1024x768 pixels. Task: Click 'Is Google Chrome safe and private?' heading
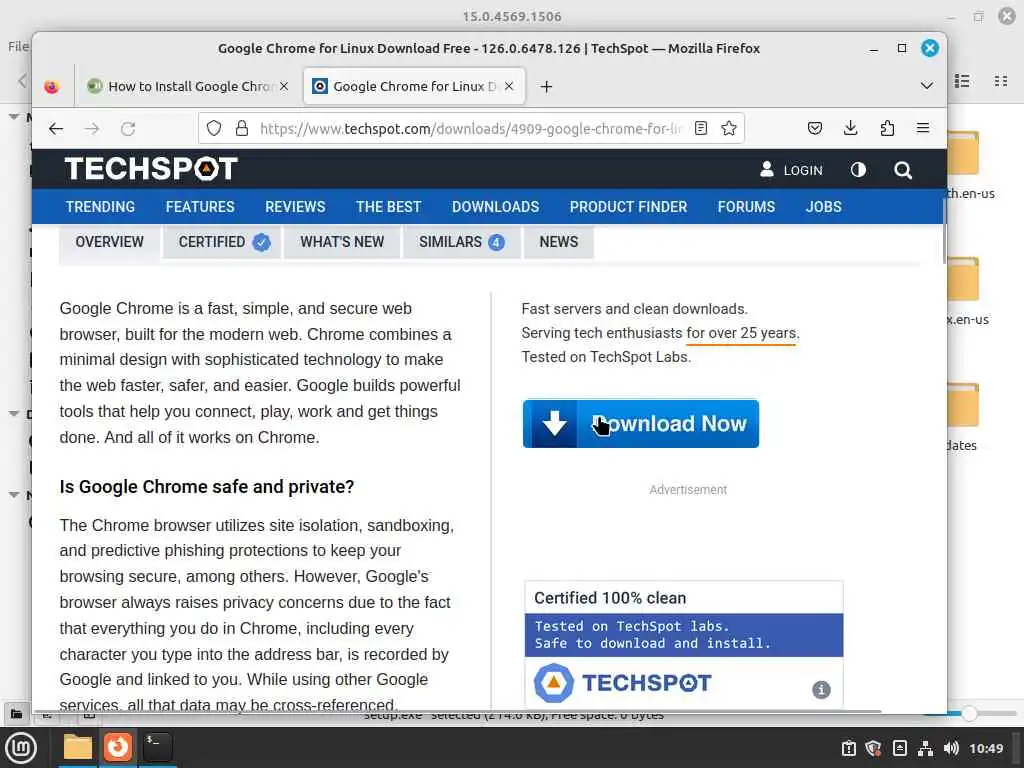click(206, 487)
